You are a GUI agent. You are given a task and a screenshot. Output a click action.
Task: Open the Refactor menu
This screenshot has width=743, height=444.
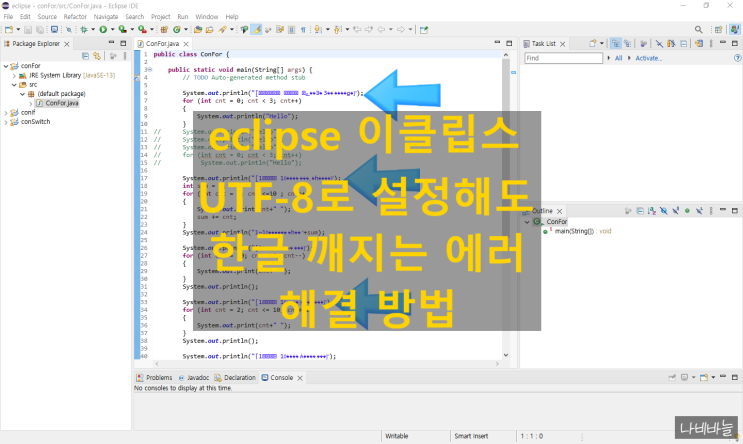(75, 17)
